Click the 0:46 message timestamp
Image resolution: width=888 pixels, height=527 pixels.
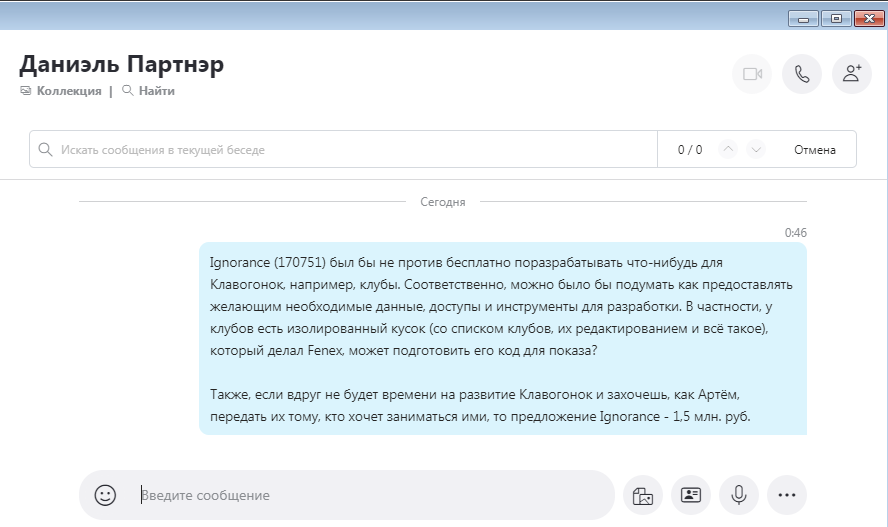pos(795,233)
